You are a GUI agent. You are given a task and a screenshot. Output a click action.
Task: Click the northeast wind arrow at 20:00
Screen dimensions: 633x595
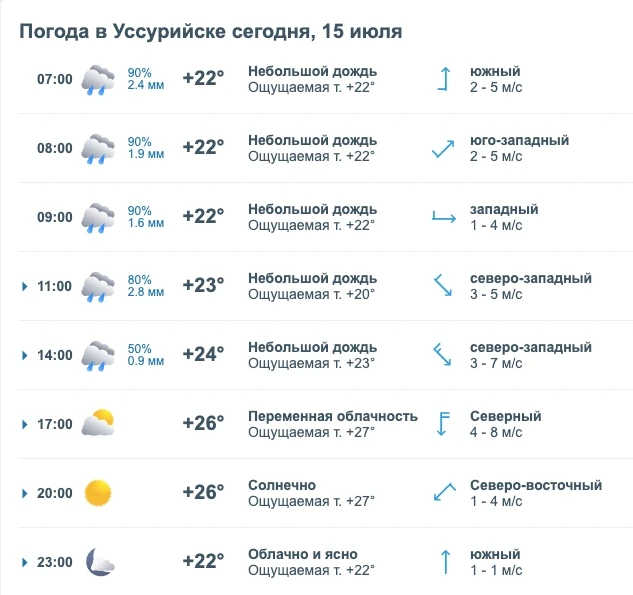point(444,492)
